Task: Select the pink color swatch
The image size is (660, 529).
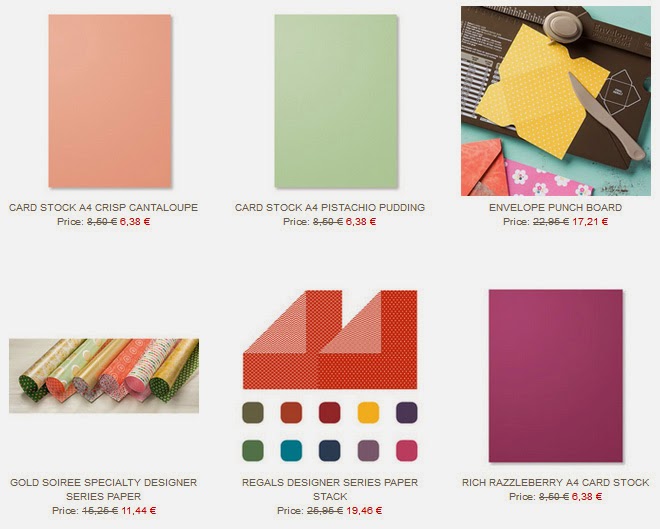Action: (x=407, y=450)
